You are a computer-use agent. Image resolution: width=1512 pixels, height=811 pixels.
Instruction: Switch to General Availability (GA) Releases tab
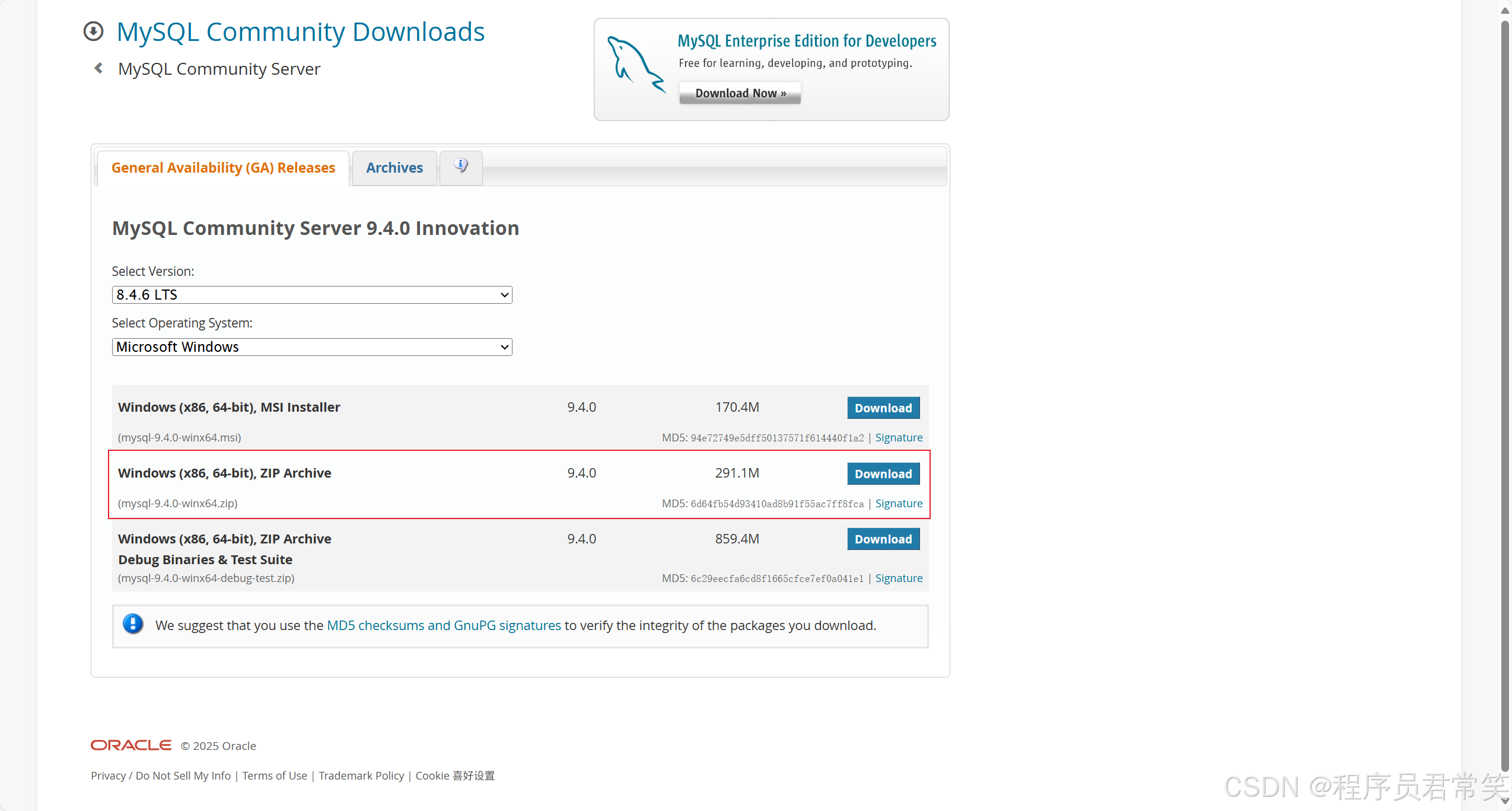tap(223, 168)
